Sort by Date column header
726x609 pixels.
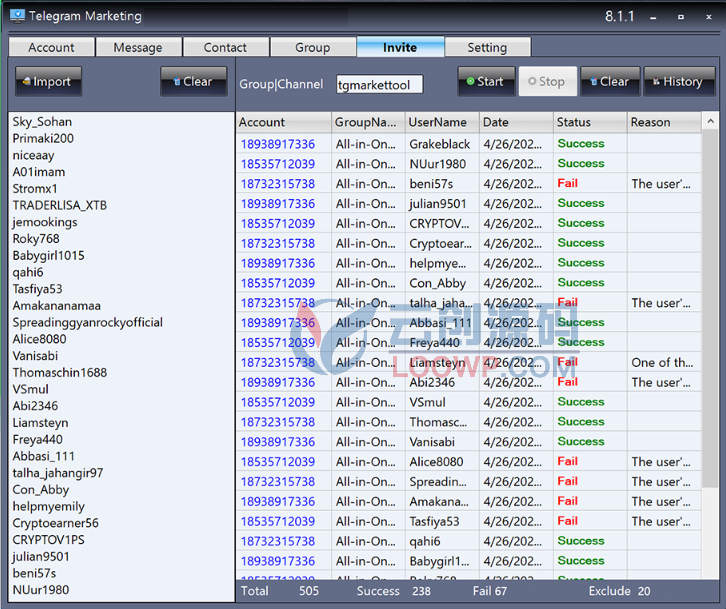(x=516, y=122)
